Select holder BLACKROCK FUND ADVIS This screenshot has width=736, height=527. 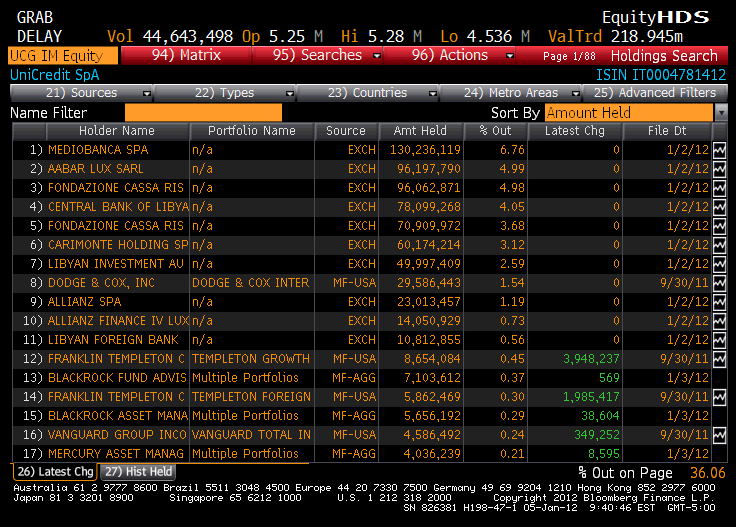coord(117,378)
